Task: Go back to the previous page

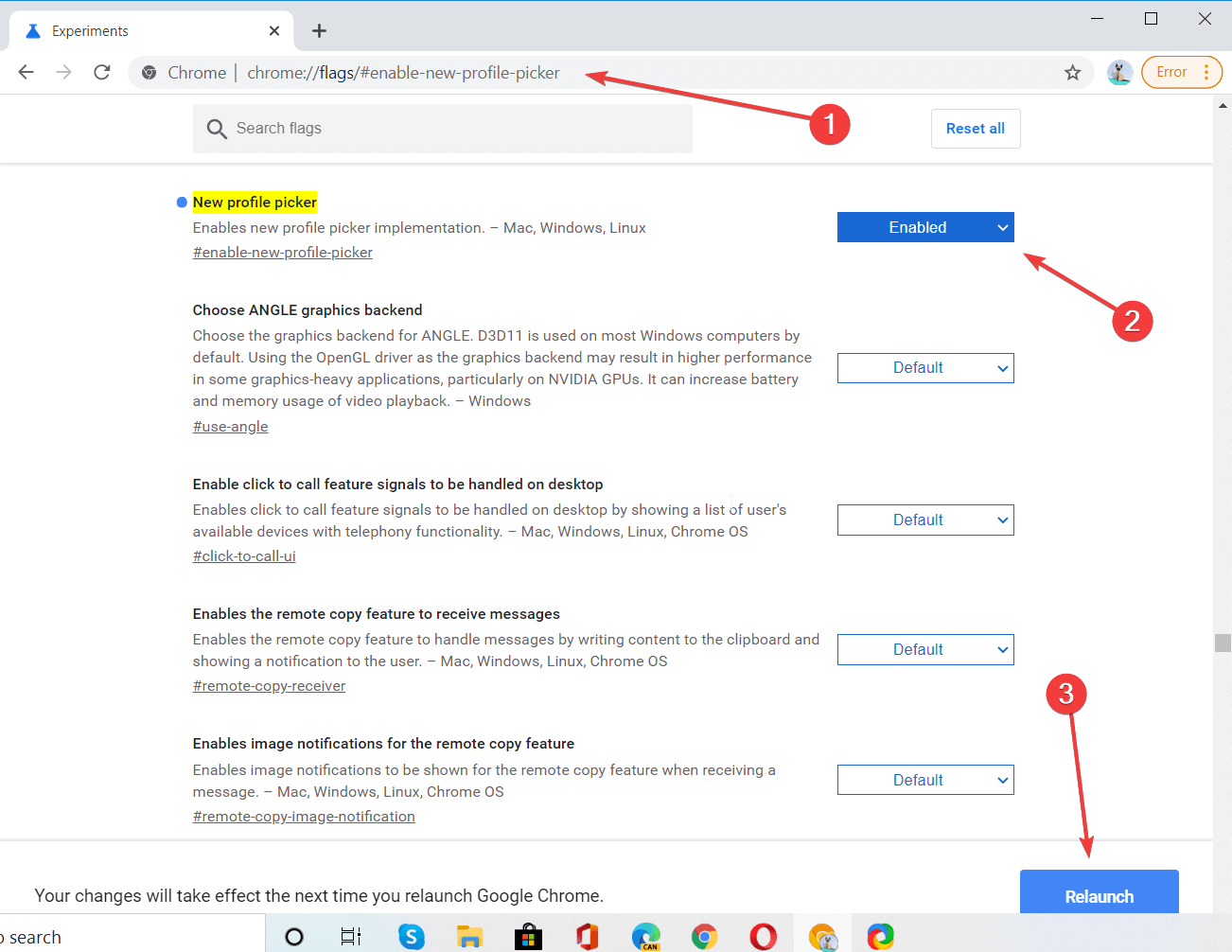Action: 26,72
